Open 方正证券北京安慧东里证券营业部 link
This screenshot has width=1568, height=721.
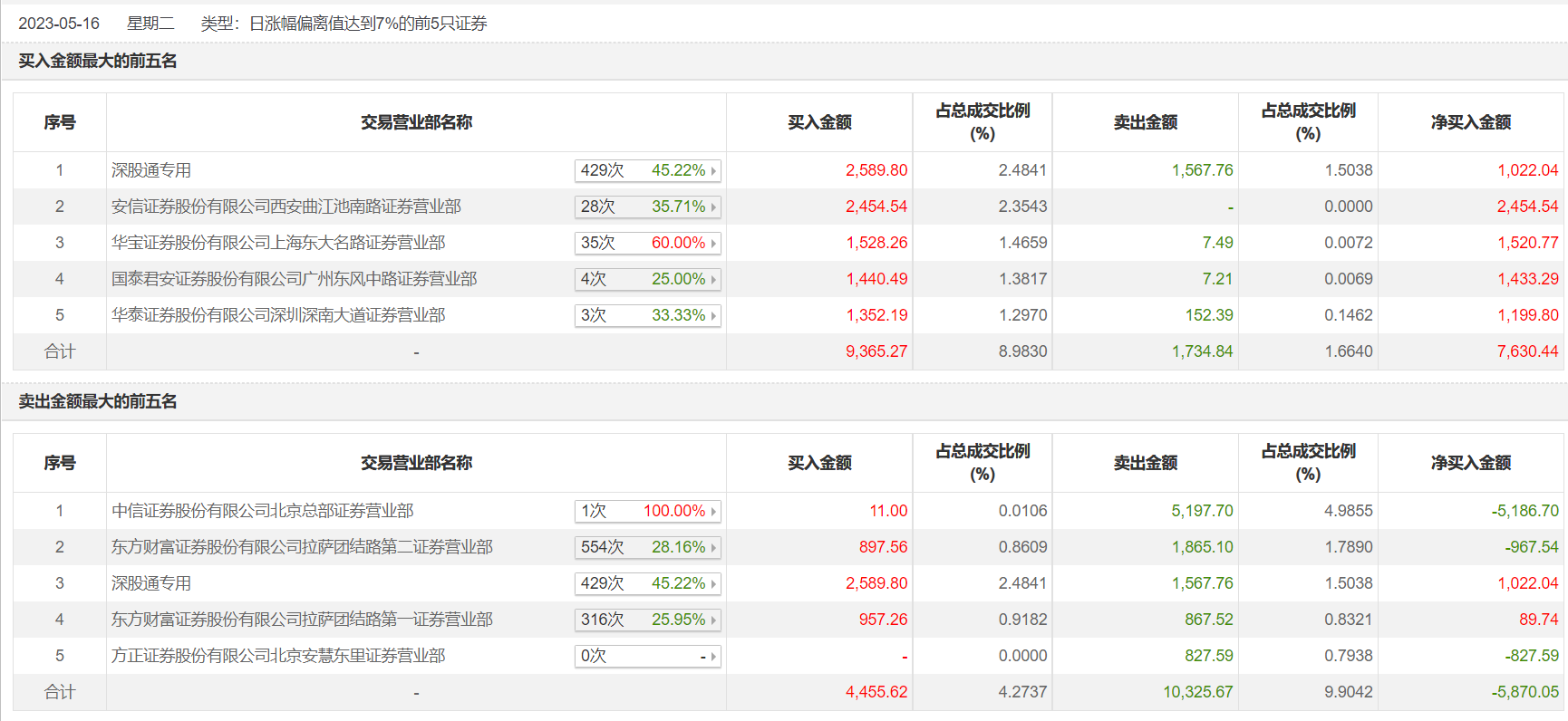pyautogui.click(x=278, y=656)
